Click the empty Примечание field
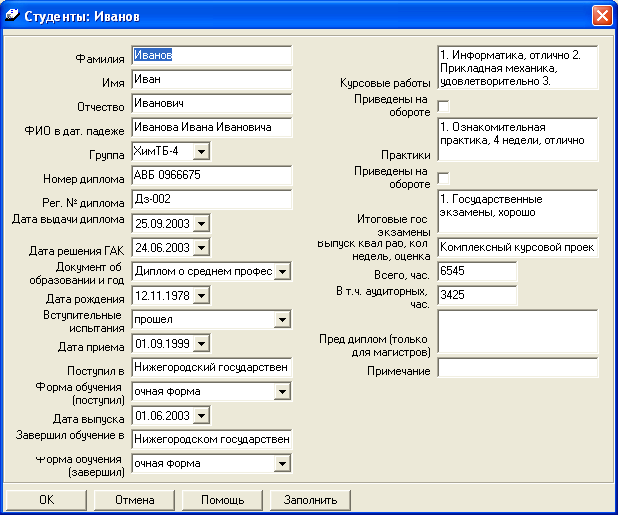 coord(518,368)
